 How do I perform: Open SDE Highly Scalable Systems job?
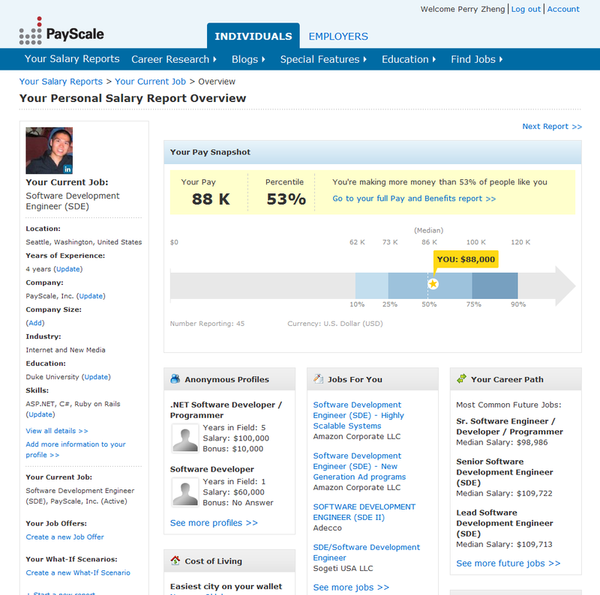pyautogui.click(x=359, y=415)
